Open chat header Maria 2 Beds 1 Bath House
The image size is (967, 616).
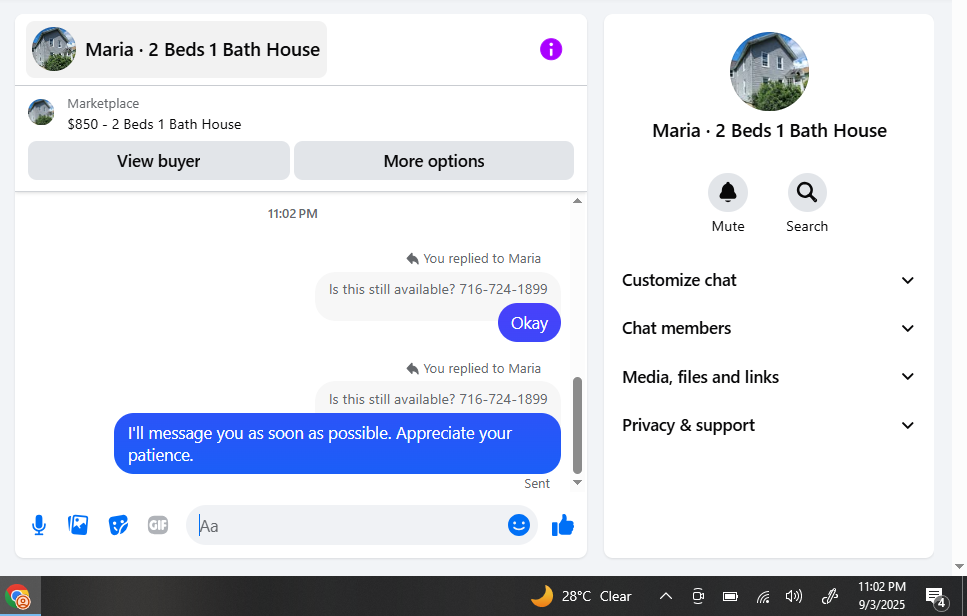pos(176,49)
